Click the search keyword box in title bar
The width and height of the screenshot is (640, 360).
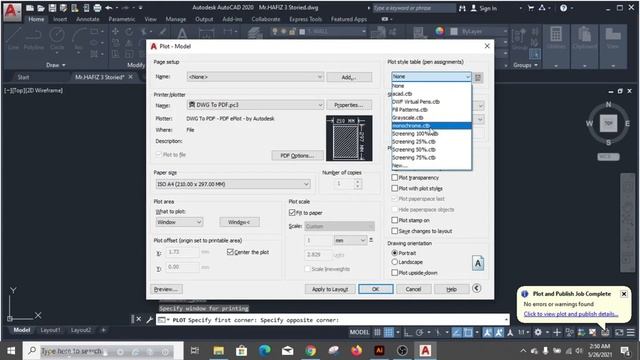413,8
